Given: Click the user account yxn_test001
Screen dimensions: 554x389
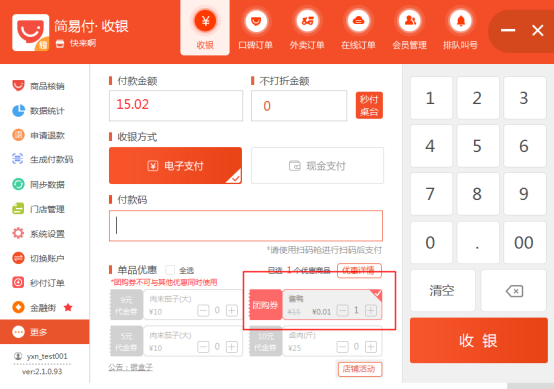Looking at the screenshot, I should point(42,356).
